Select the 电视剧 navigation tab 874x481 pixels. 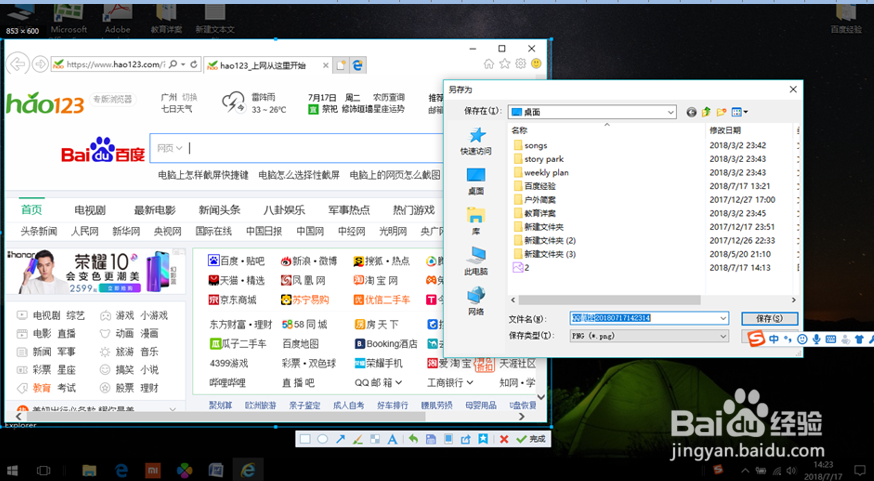click(90, 210)
